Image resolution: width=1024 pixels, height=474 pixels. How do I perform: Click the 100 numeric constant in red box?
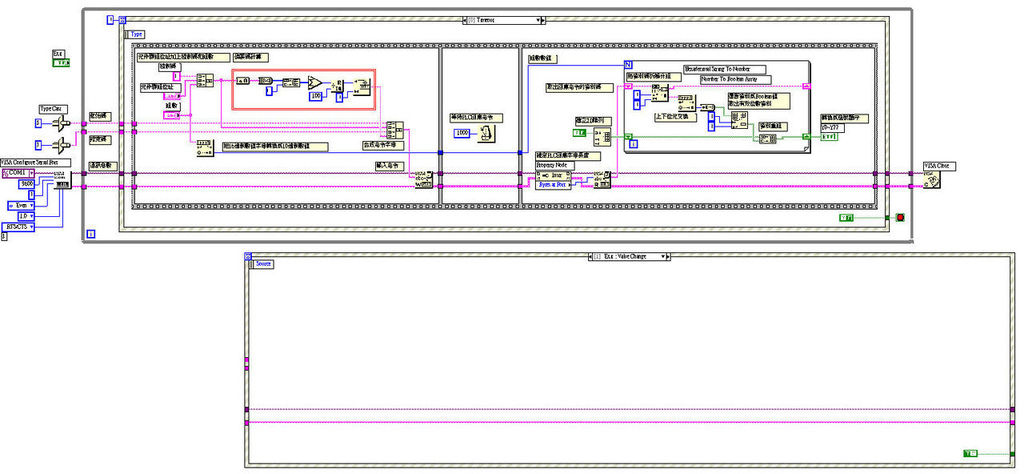[x=316, y=96]
